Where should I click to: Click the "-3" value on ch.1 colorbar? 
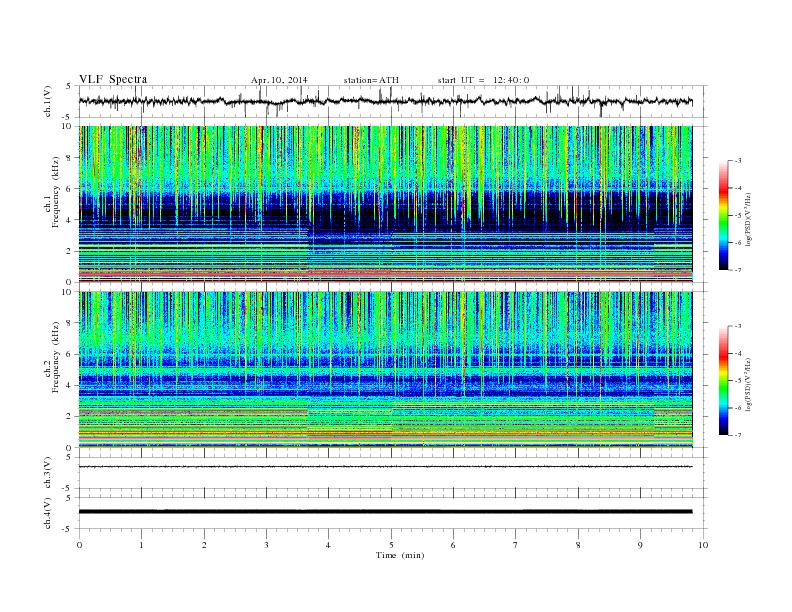pos(738,161)
